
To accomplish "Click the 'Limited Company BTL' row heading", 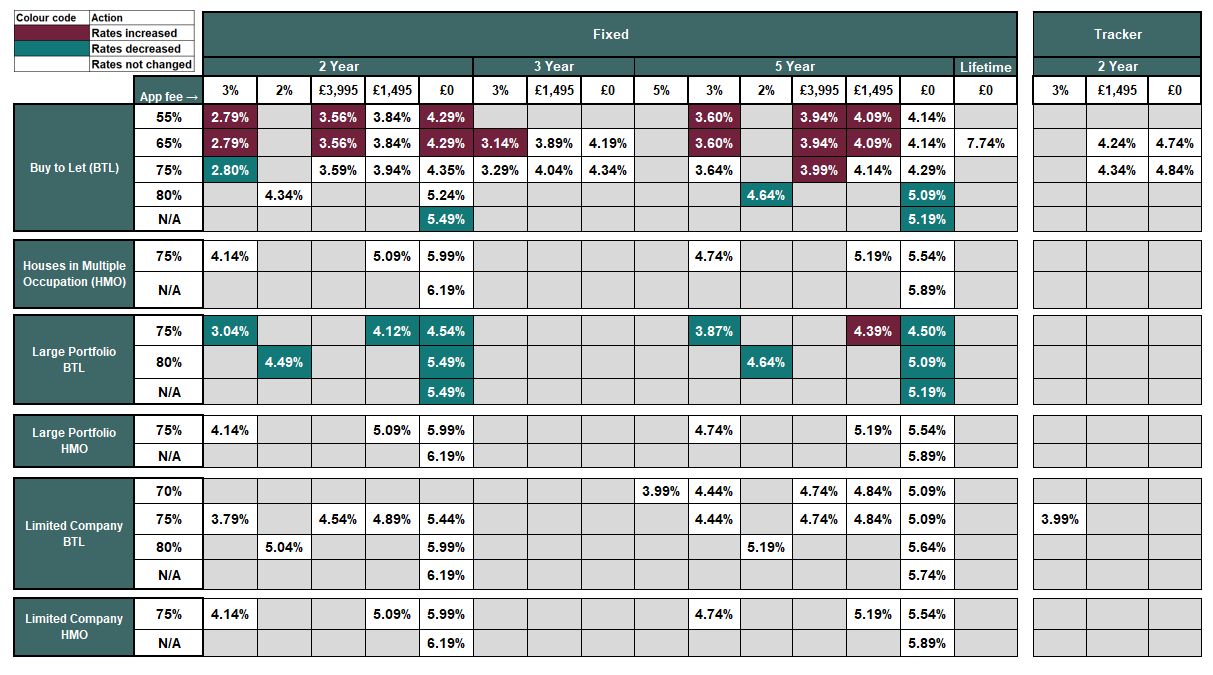I will [x=74, y=533].
